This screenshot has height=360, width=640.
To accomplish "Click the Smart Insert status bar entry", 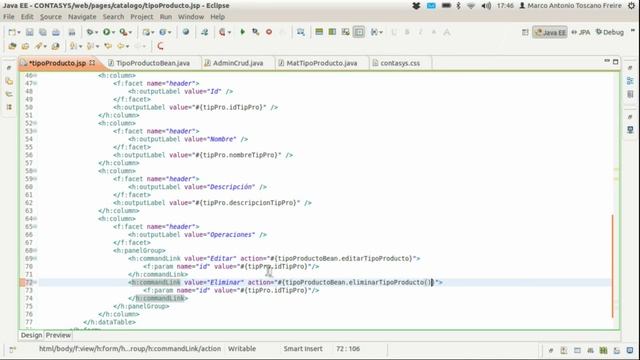I will click(303, 349).
